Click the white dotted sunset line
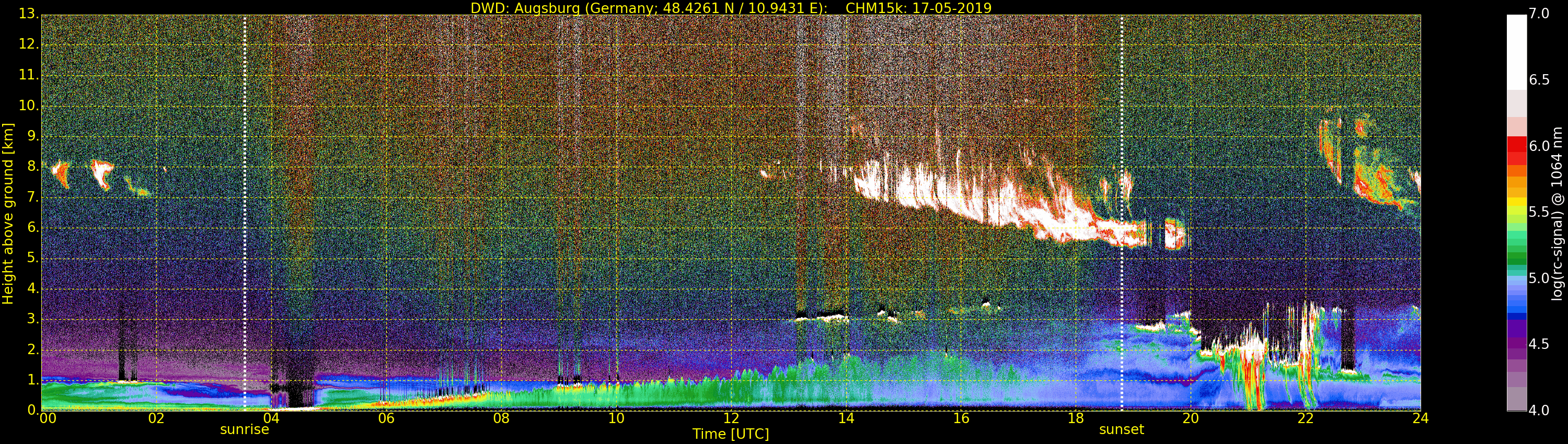 tap(1122, 213)
